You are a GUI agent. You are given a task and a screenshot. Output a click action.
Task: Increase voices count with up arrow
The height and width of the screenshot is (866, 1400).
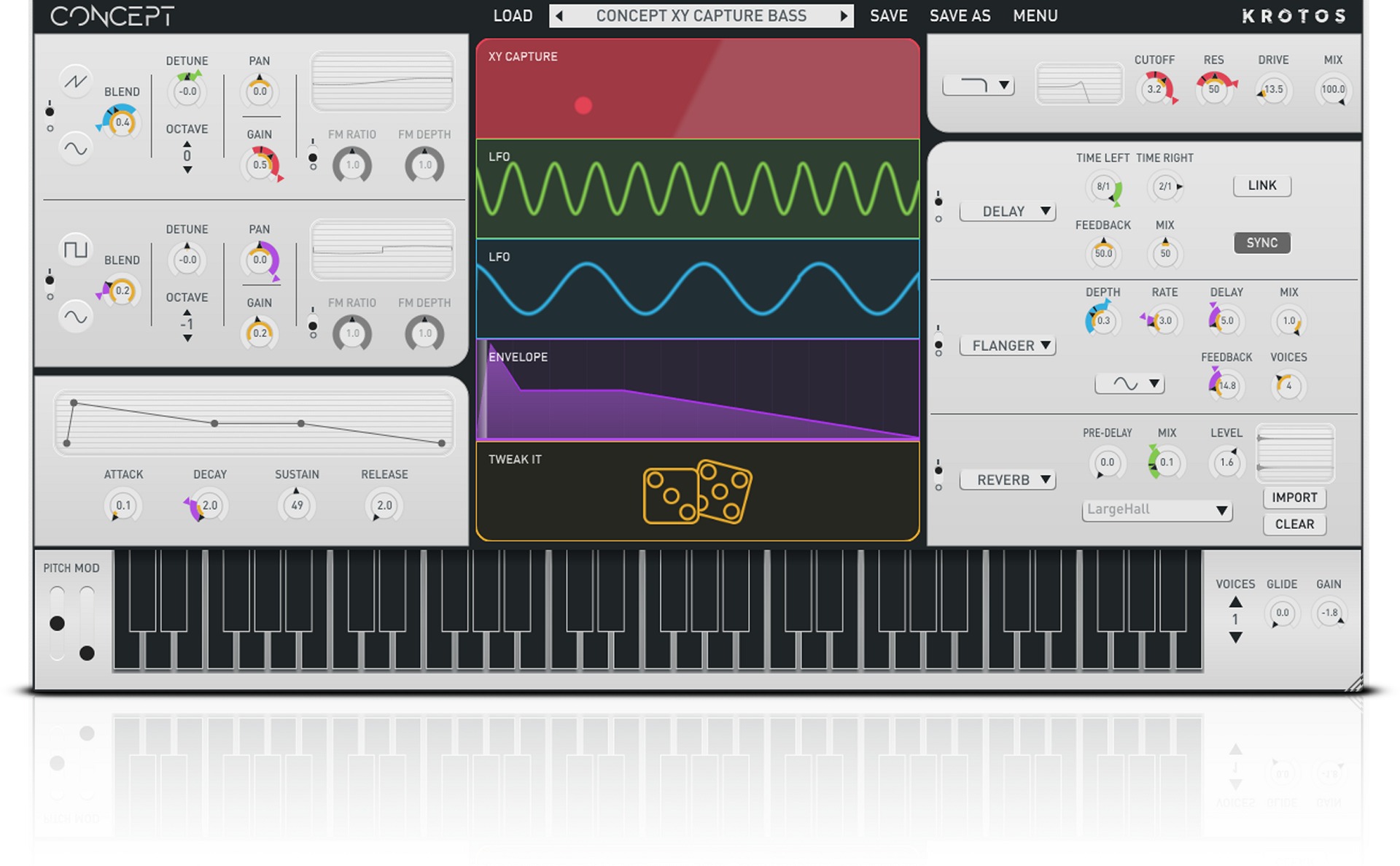tap(1235, 603)
